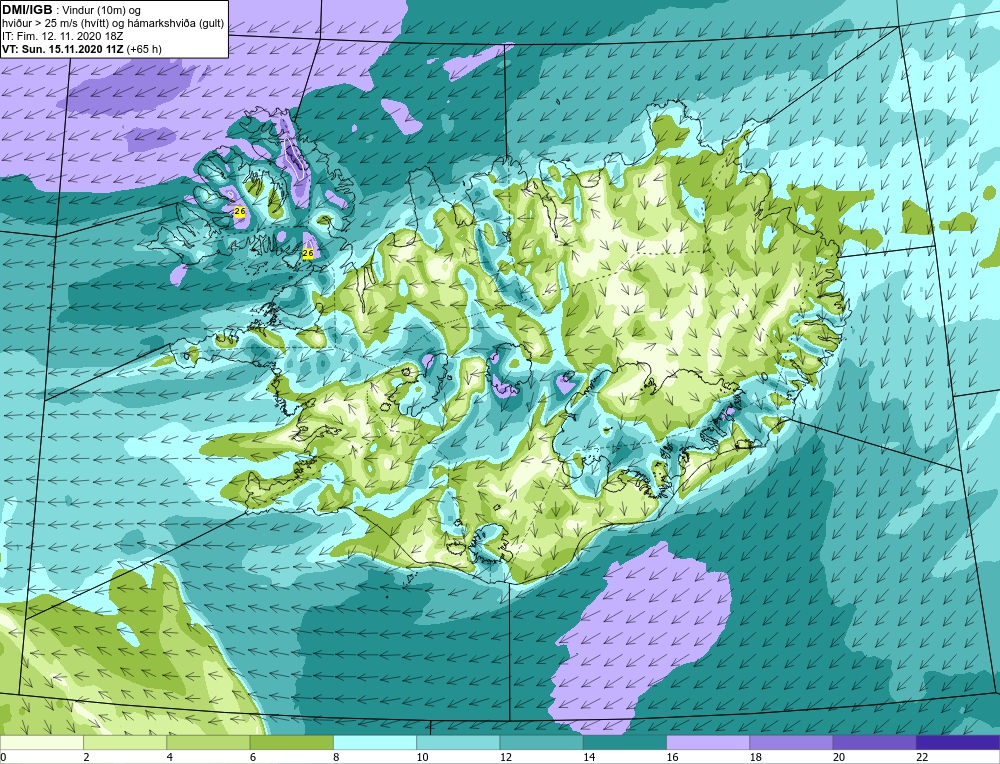This screenshot has width=1000, height=764.
Task: Pick the 4–6 m/s medium green legend swatch
Action: point(208,742)
